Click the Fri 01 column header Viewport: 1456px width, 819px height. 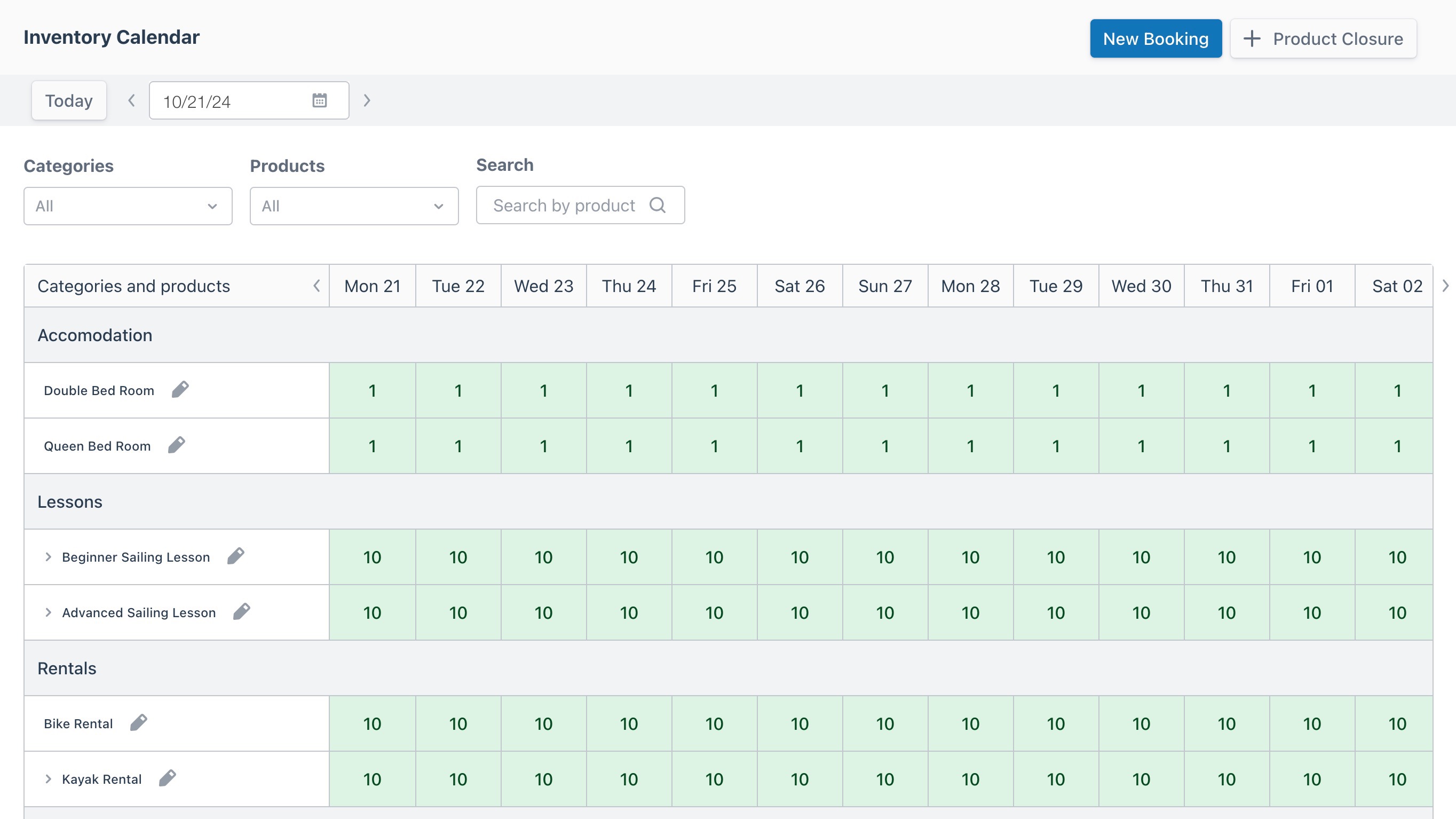1312,286
